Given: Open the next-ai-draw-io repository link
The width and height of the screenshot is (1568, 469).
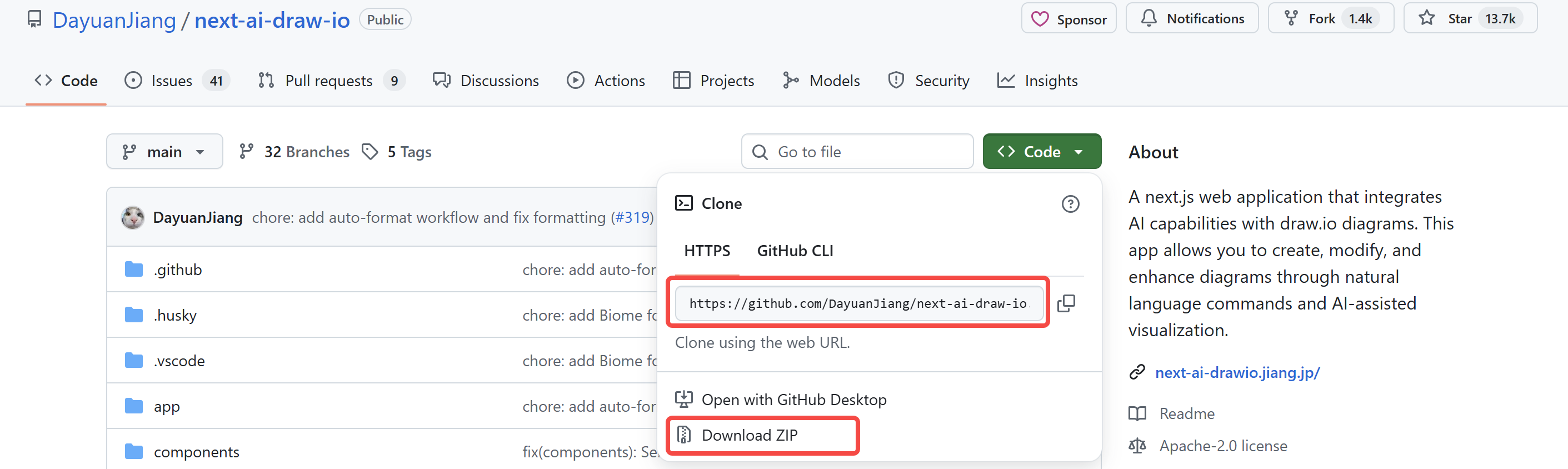Looking at the screenshot, I should [272, 20].
